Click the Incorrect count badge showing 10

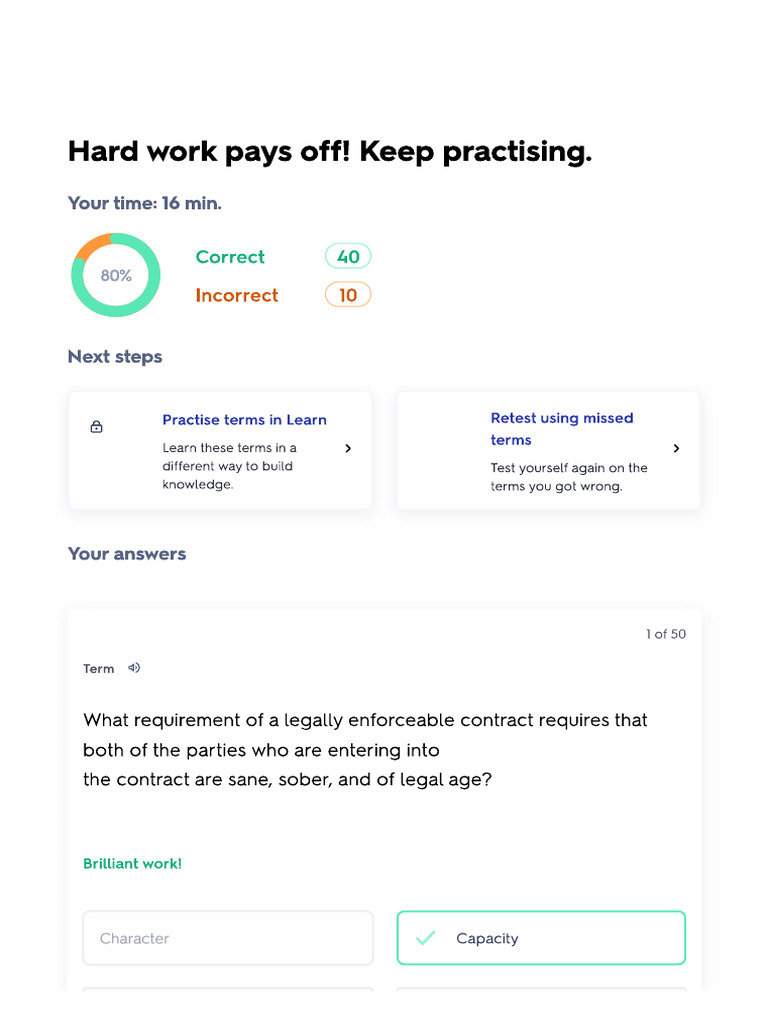click(x=348, y=295)
